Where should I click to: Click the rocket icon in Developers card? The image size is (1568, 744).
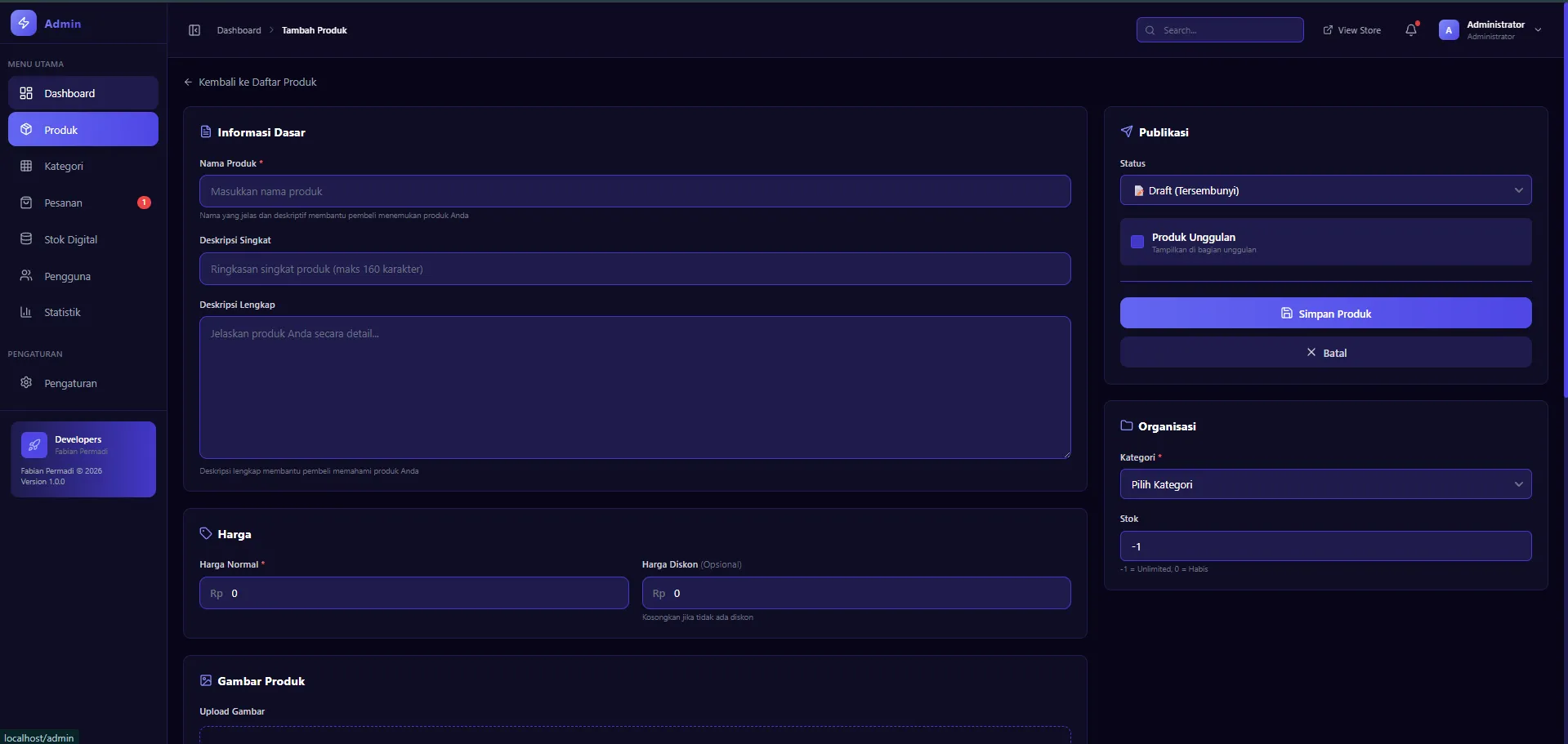pyautogui.click(x=34, y=445)
